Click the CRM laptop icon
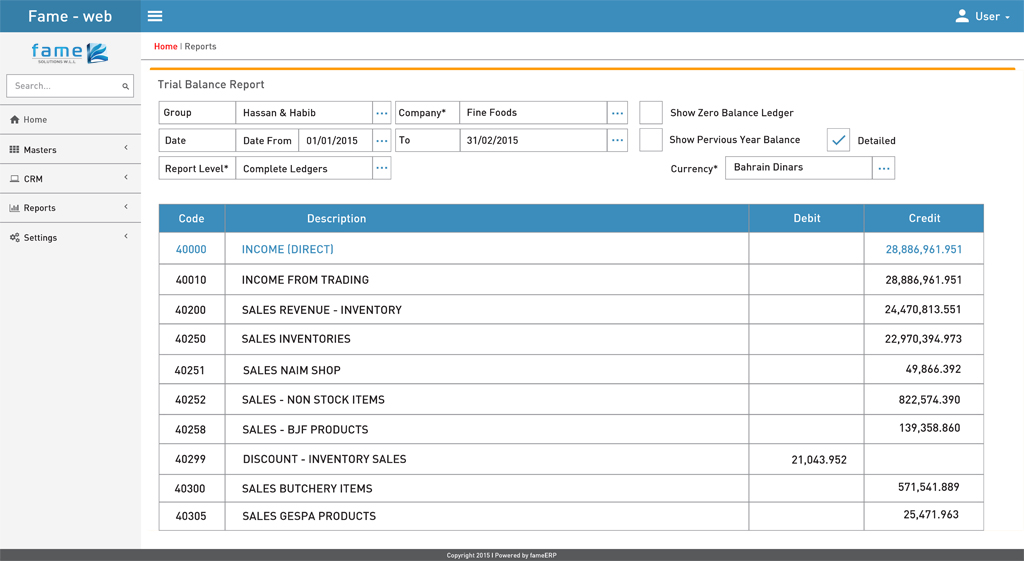 click(14, 178)
